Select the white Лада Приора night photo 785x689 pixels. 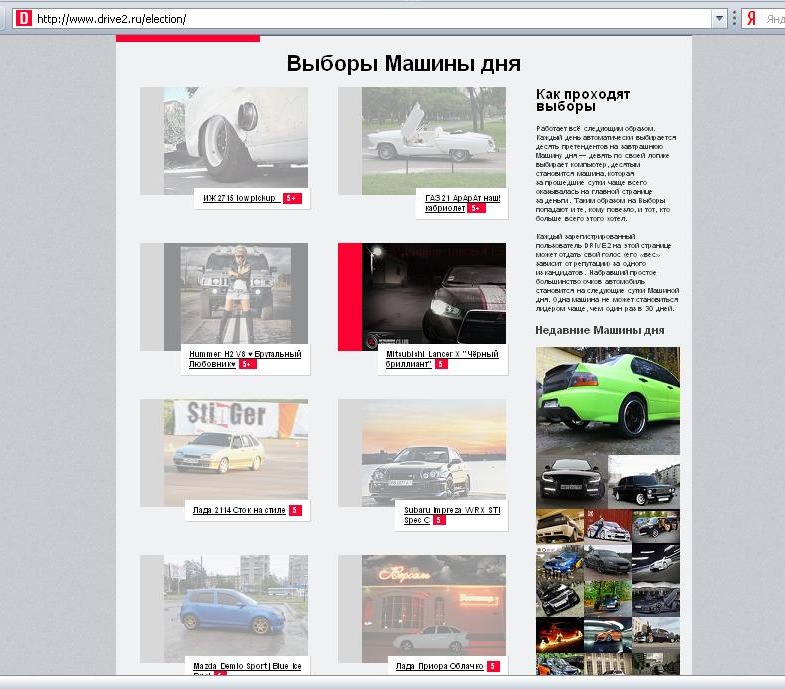point(434,608)
